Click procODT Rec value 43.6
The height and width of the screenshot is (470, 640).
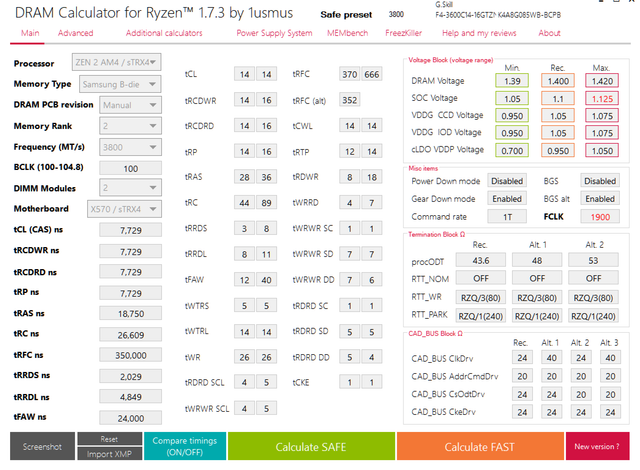[481, 260]
